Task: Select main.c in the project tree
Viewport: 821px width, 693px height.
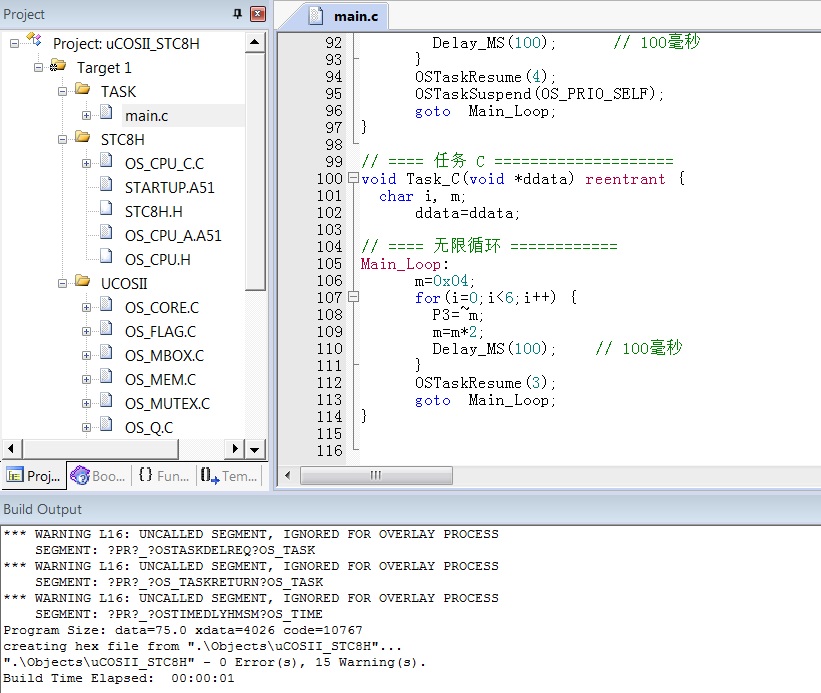Action: [147, 116]
